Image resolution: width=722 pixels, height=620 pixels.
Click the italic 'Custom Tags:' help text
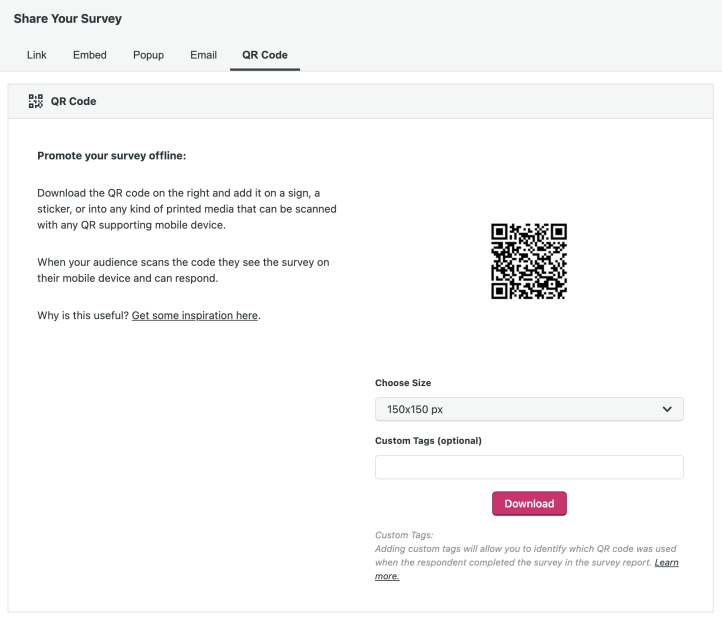click(x=404, y=535)
